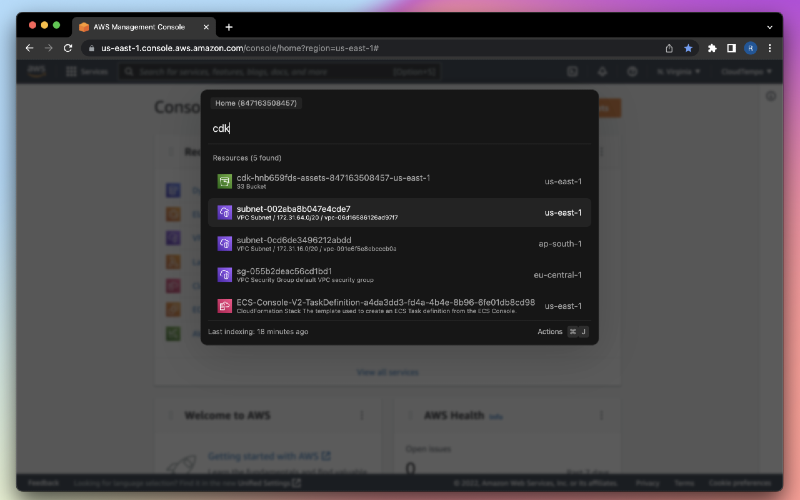This screenshot has width=800, height=500.
Task: Open the extensions puzzle icon
Action: click(712, 48)
